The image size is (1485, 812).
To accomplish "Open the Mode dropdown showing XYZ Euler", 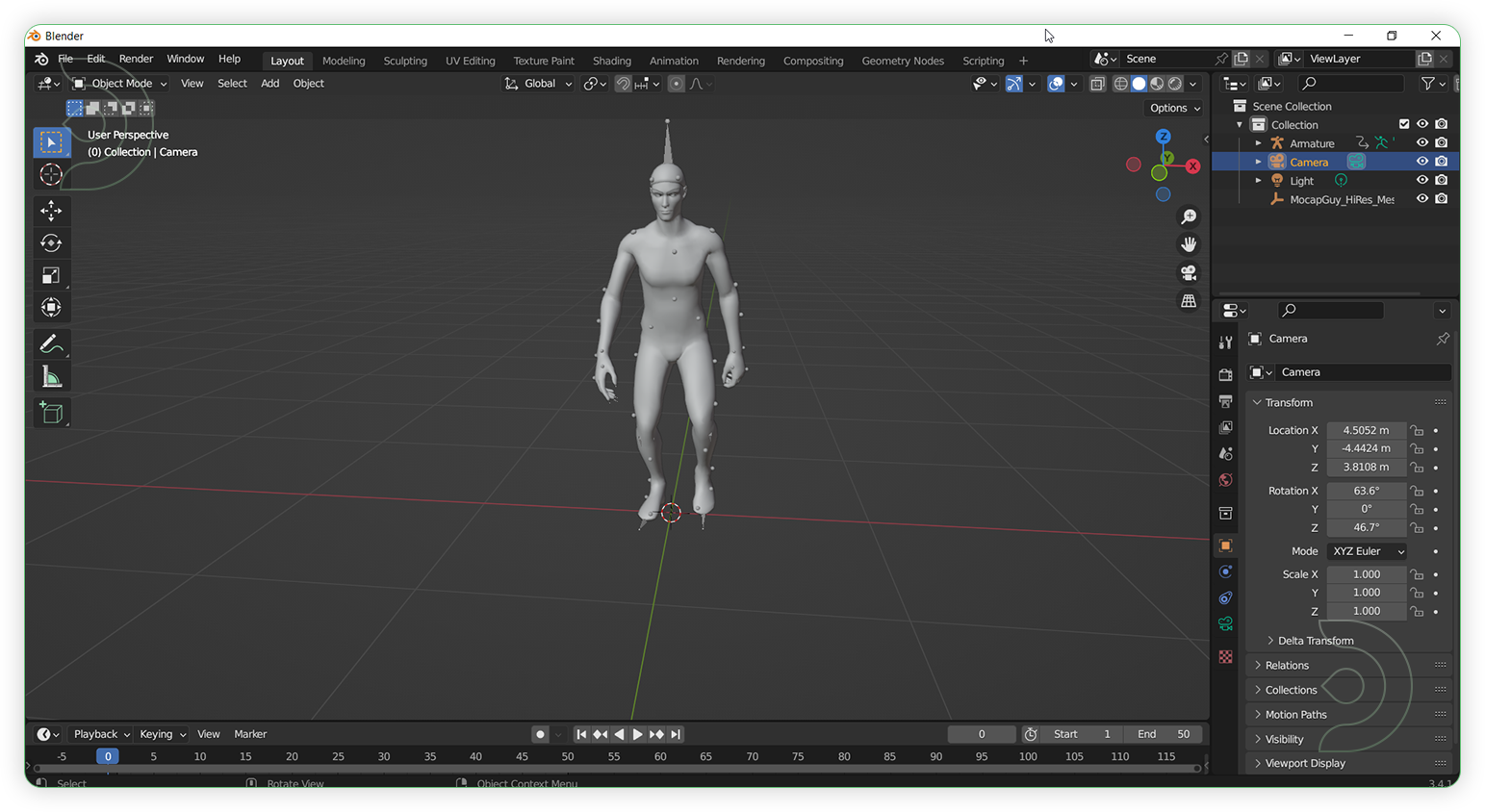I will click(1366, 551).
